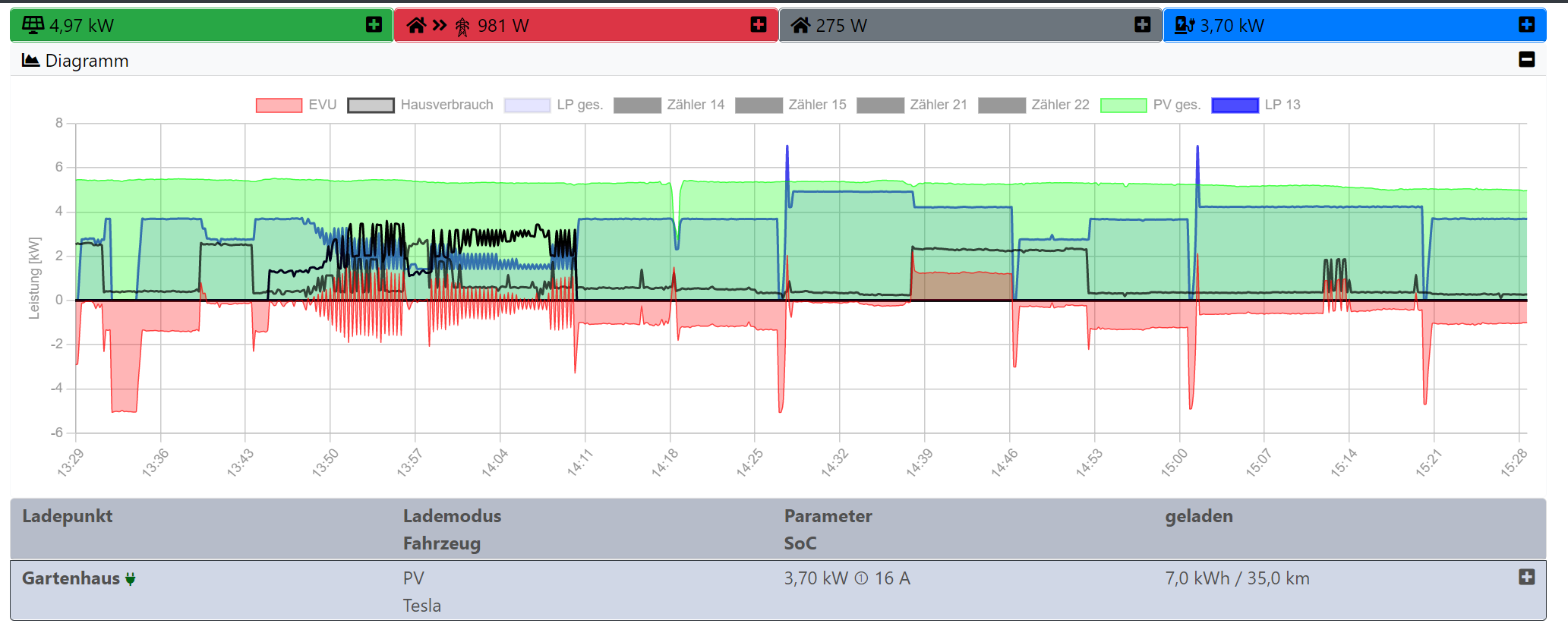The height and width of the screenshot is (636, 1568).
Task: Click the PV charge mode of Gartenhaus
Action: (x=413, y=578)
